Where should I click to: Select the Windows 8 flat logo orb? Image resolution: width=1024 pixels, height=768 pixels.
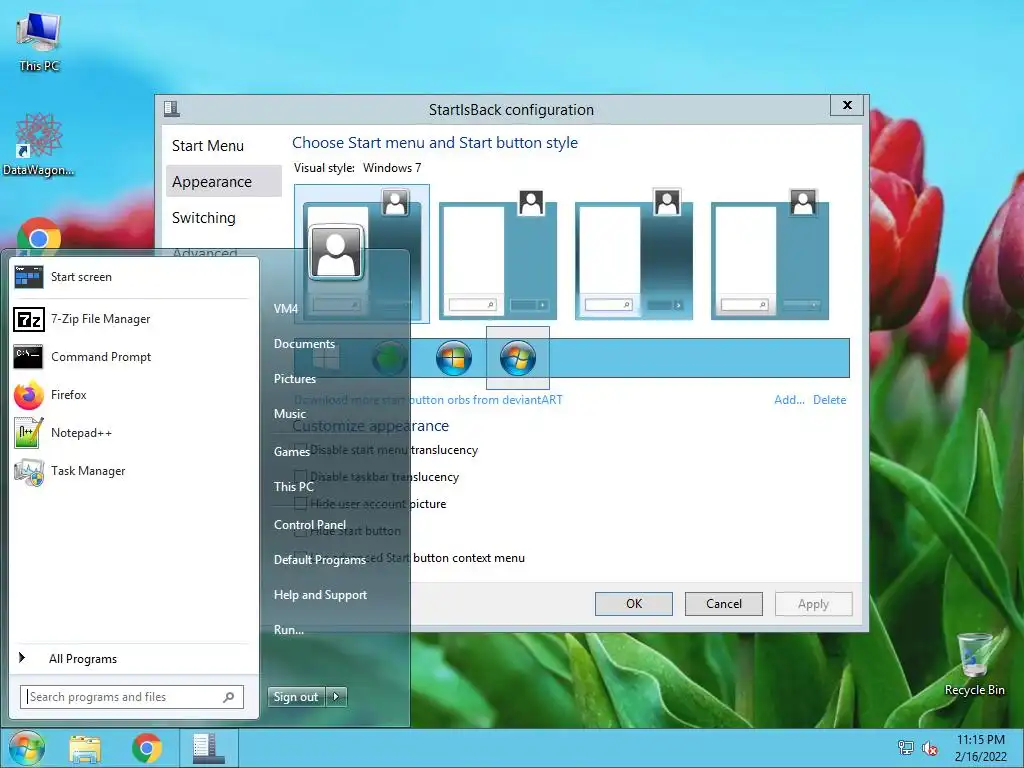[326, 358]
